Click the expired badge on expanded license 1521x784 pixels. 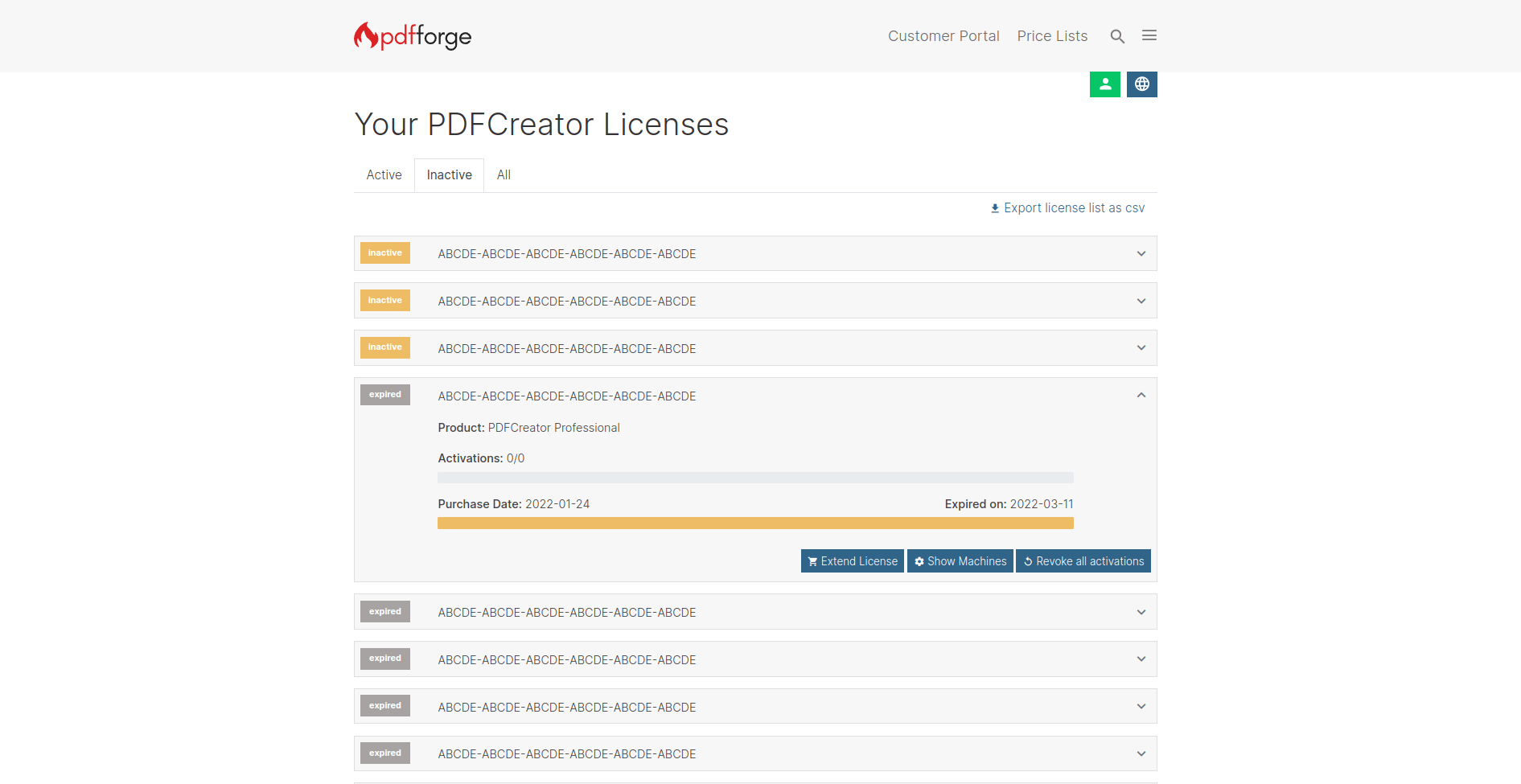(385, 395)
